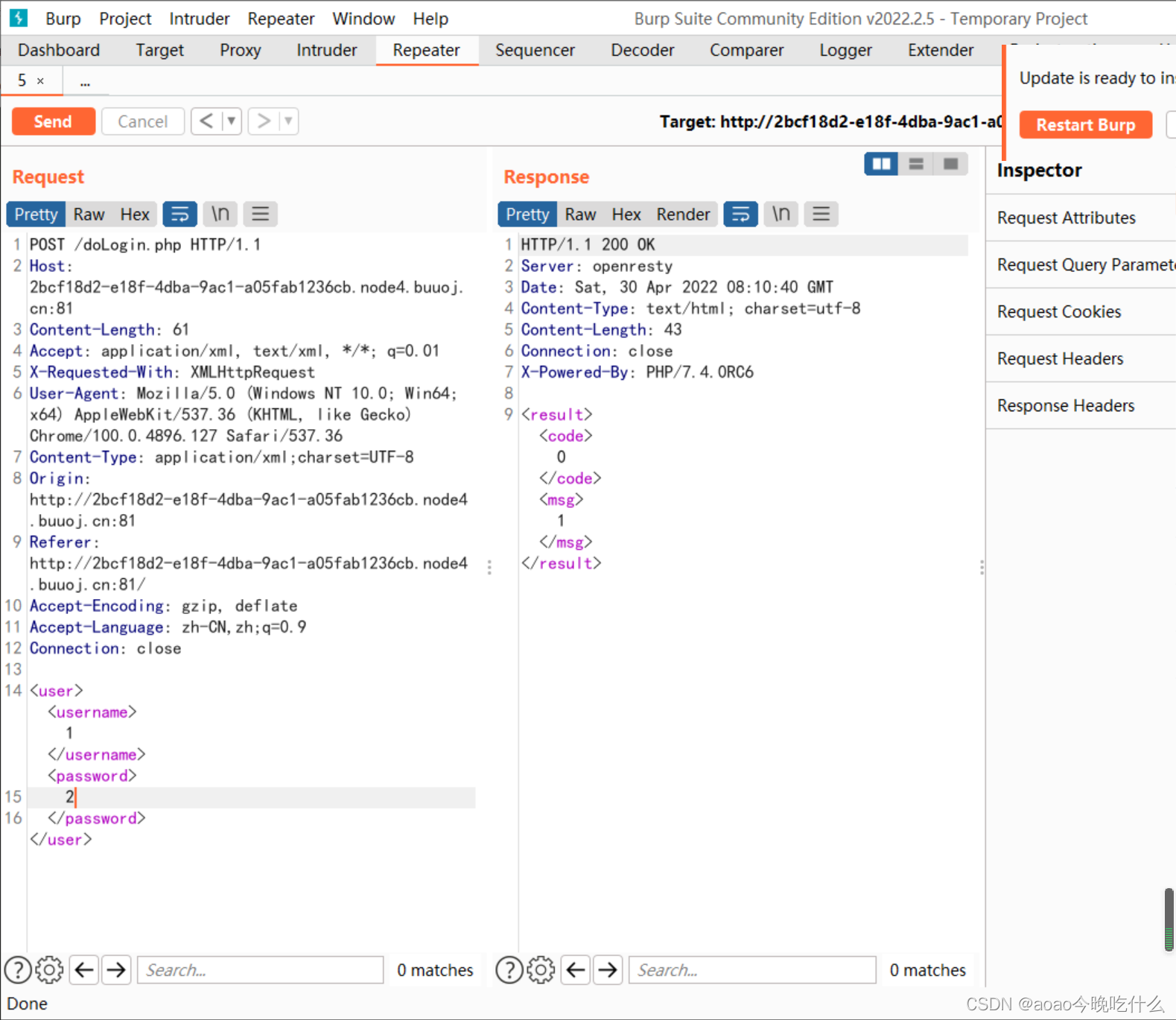The image size is (1176, 1020).
Task: Toggle non-printable characters in Request editor
Action: pos(220,214)
